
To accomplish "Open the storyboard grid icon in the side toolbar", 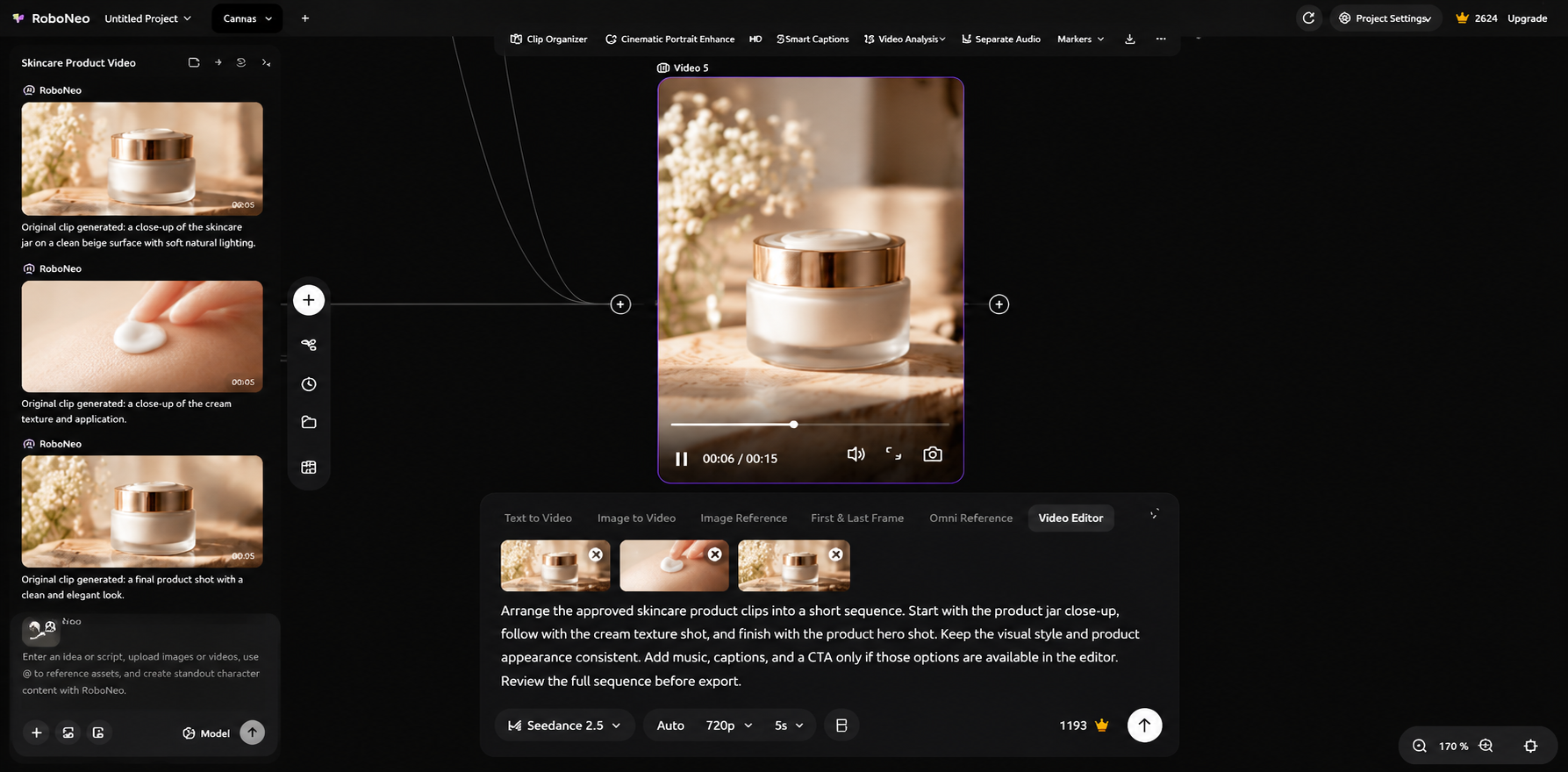I will [309, 468].
